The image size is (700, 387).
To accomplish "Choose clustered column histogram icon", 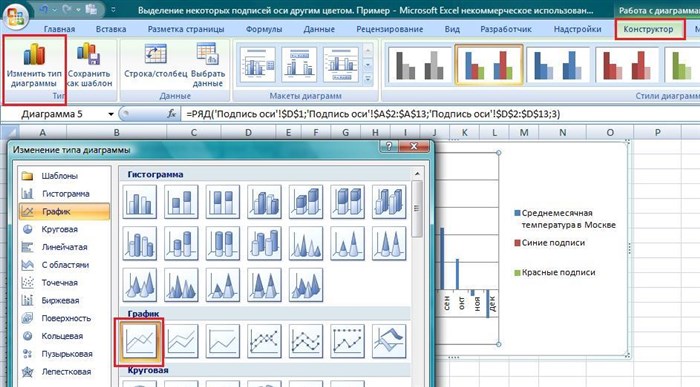I will [140, 202].
